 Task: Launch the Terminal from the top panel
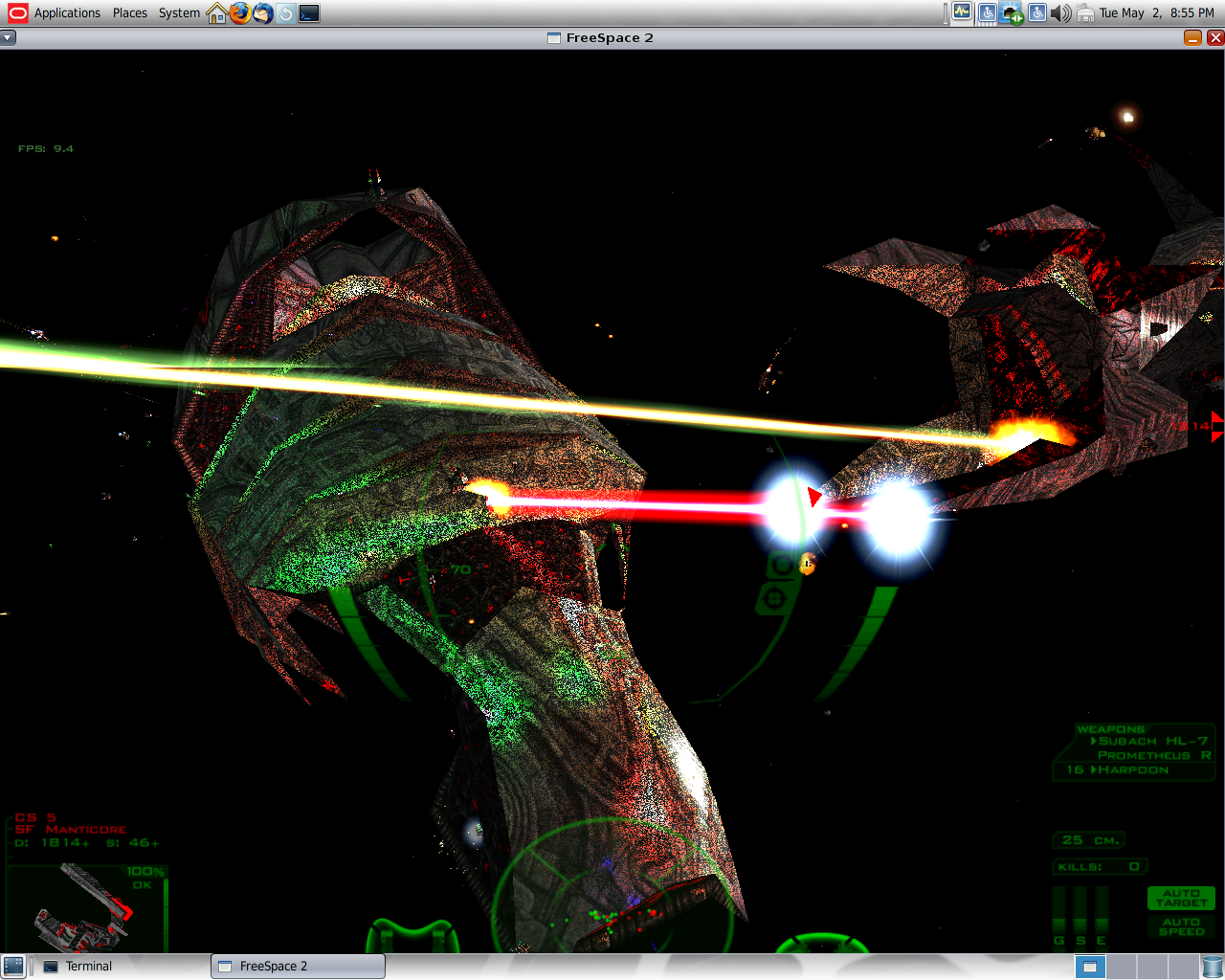coord(309,12)
